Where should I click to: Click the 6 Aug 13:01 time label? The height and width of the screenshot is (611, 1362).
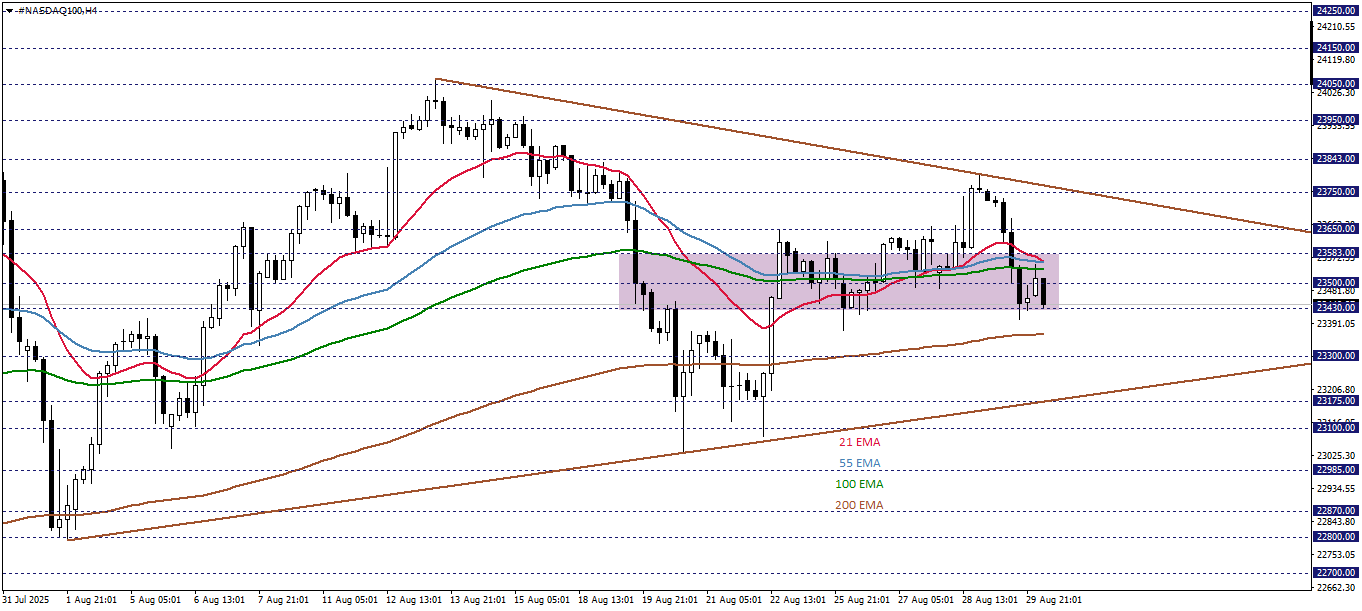click(219, 600)
